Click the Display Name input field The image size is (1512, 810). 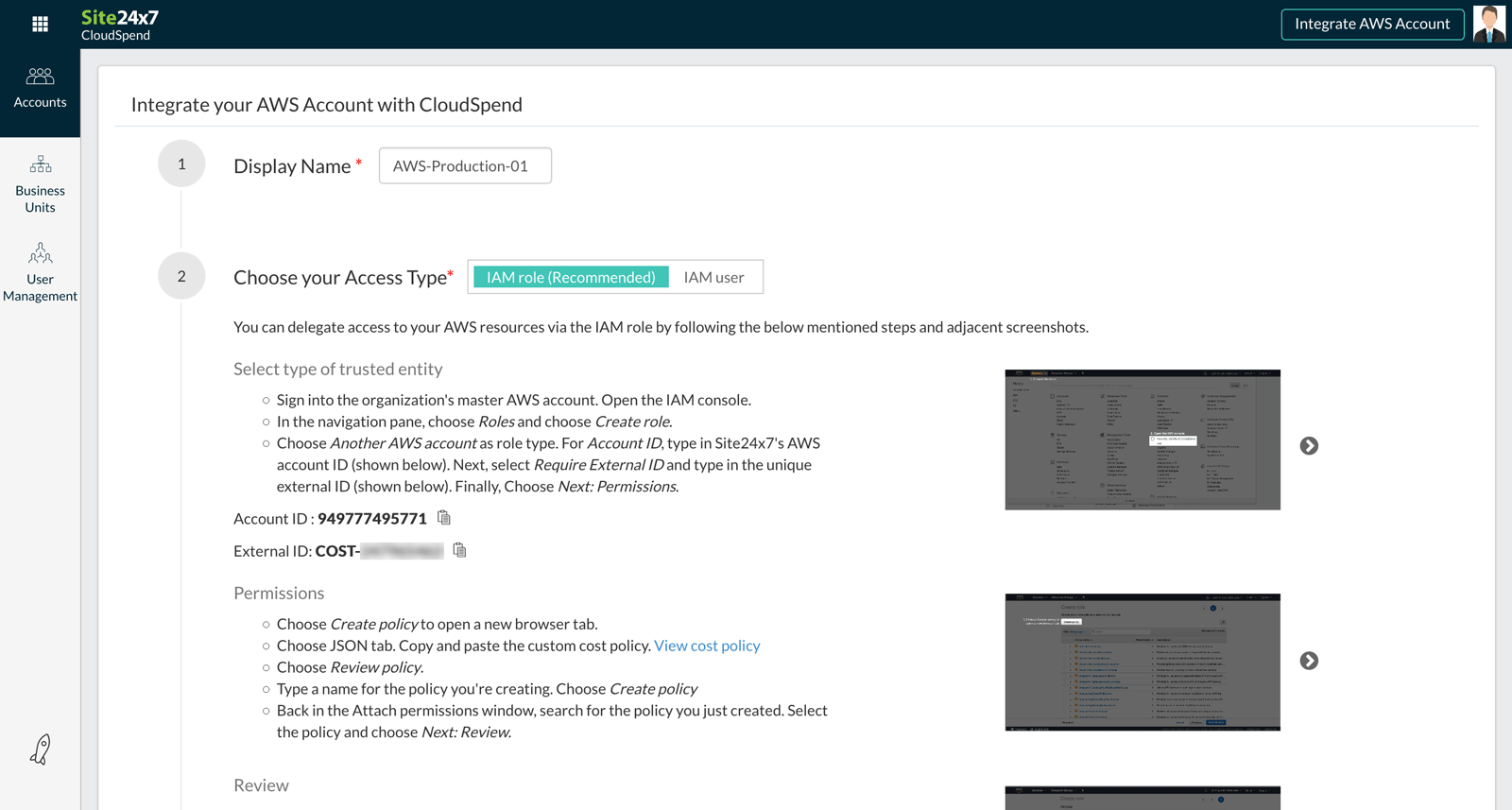[465, 166]
